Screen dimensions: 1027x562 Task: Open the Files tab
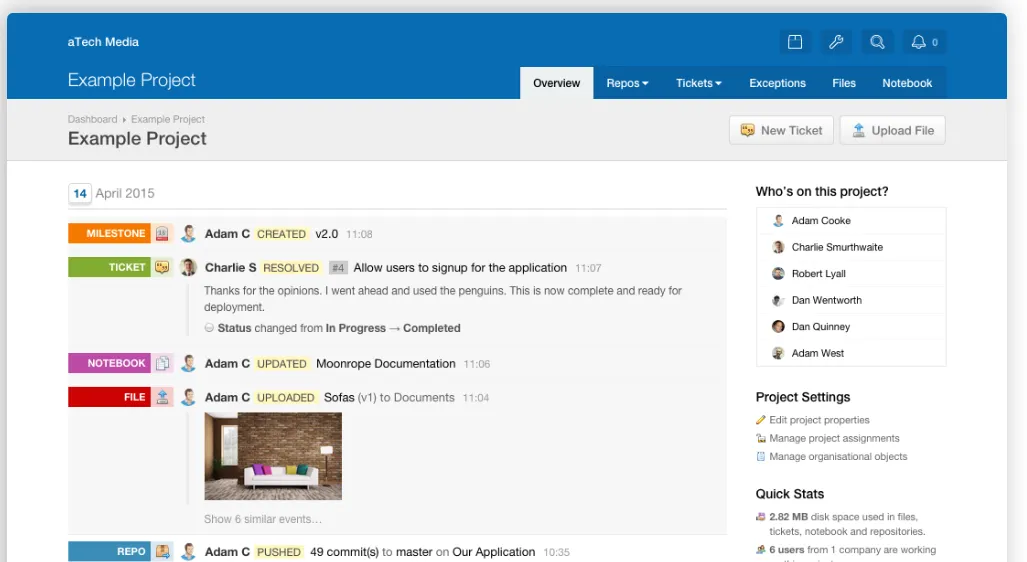click(x=844, y=83)
